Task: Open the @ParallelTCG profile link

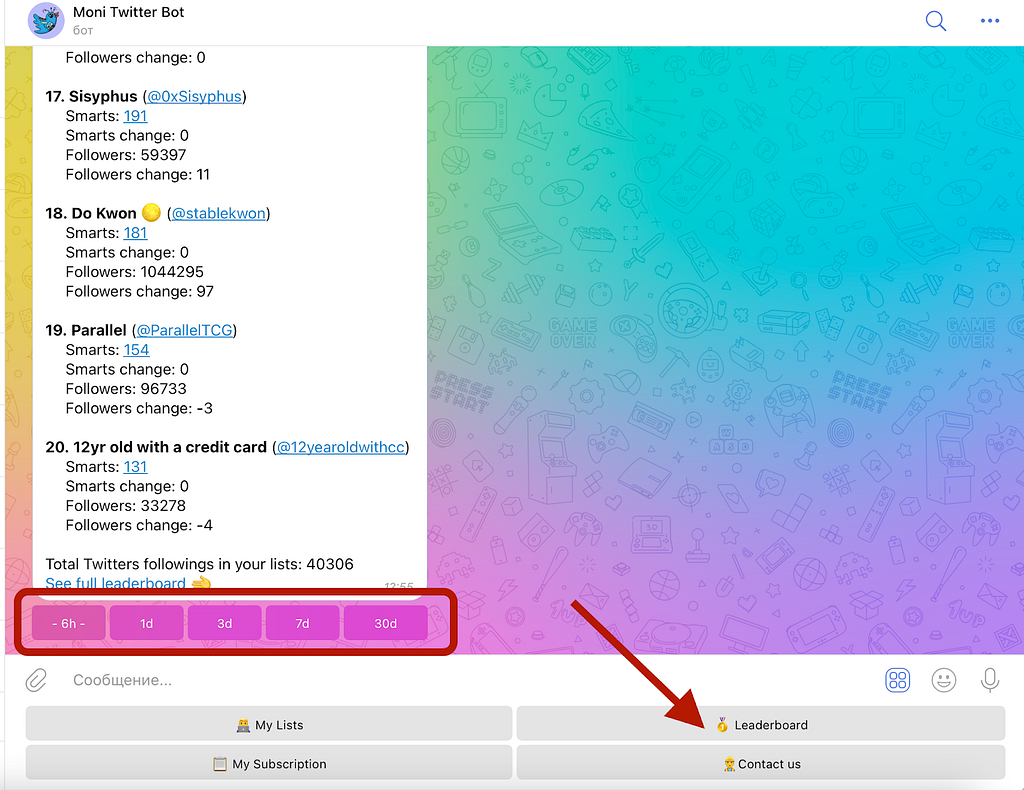Action: 185,330
